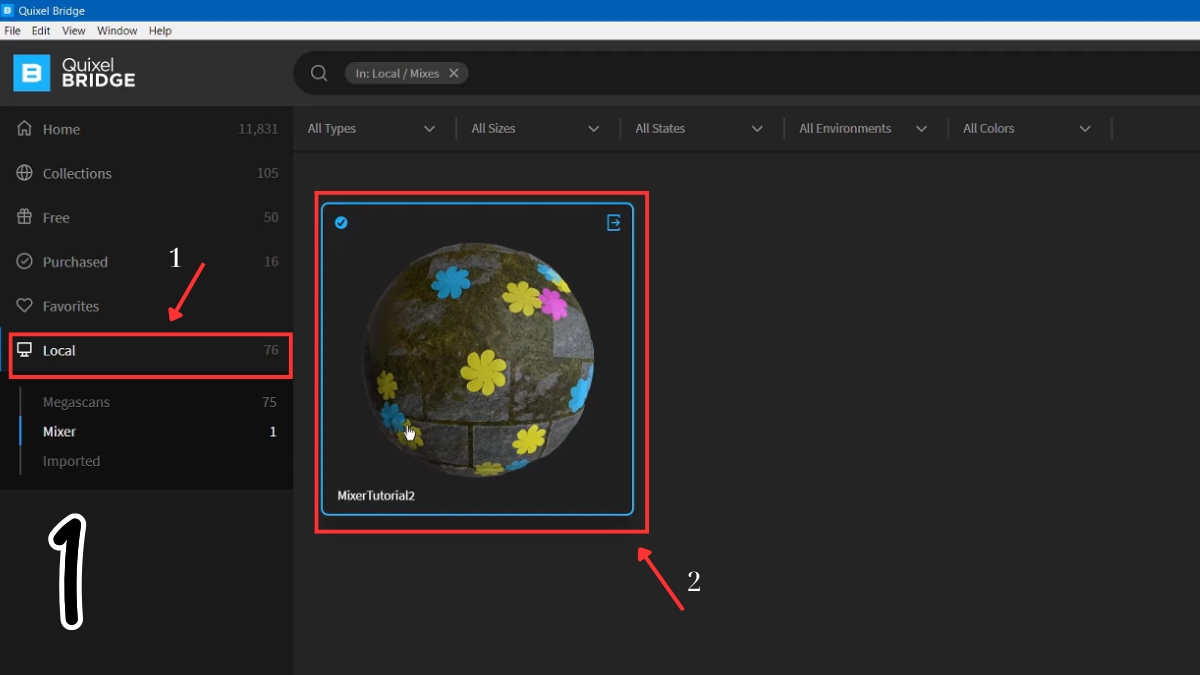Open the All States dropdown
This screenshot has height=675, width=1200.
(699, 129)
